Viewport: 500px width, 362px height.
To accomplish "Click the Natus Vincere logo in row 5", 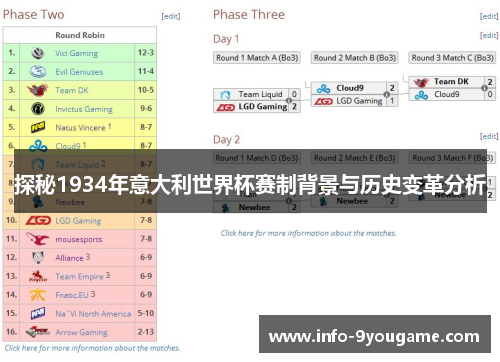I will (38, 127).
